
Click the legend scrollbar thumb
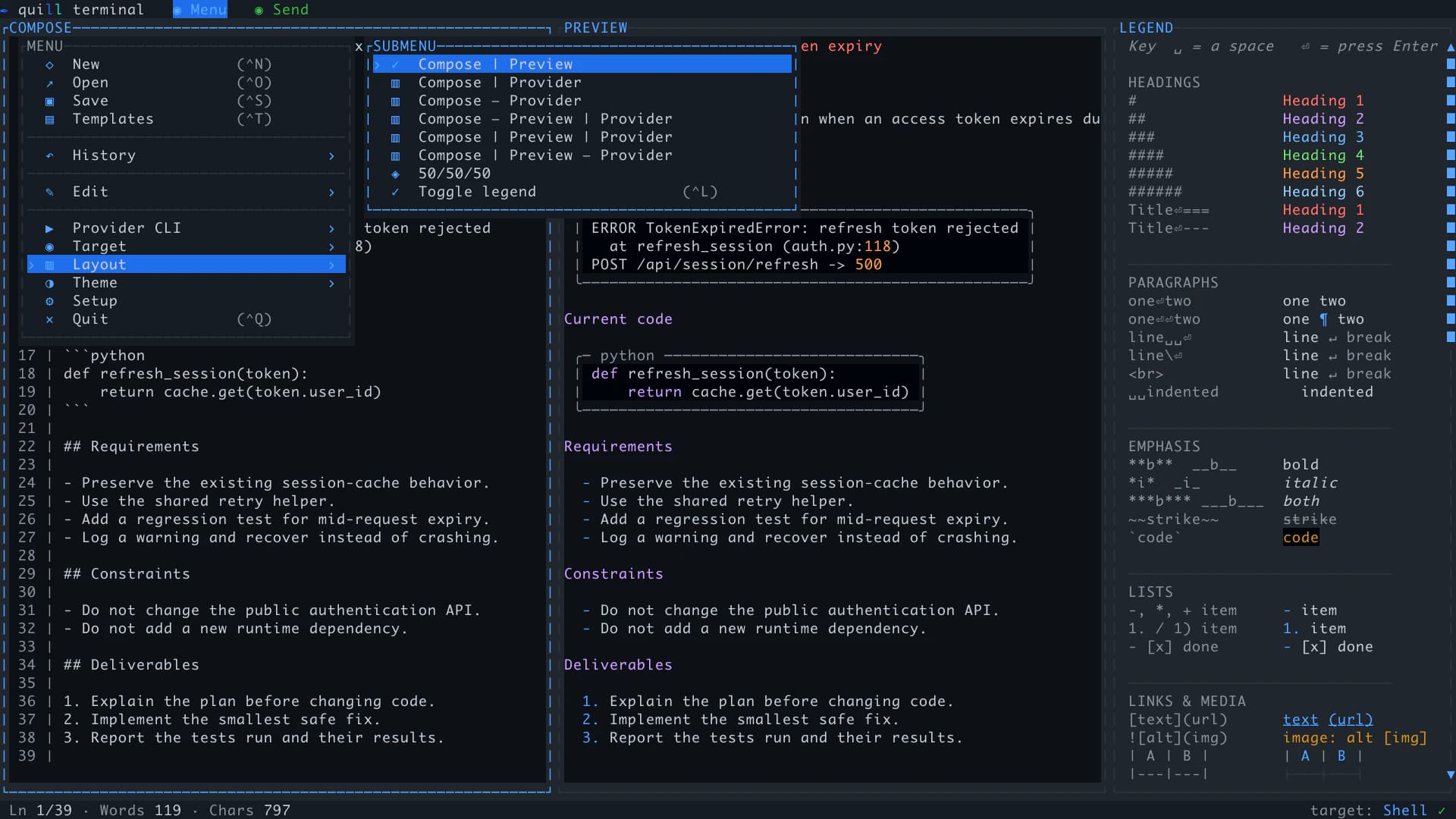point(1451,201)
